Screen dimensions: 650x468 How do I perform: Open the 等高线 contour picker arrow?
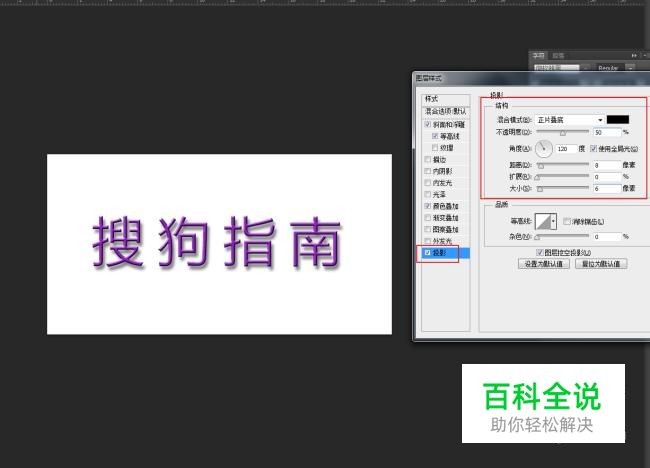[553, 221]
